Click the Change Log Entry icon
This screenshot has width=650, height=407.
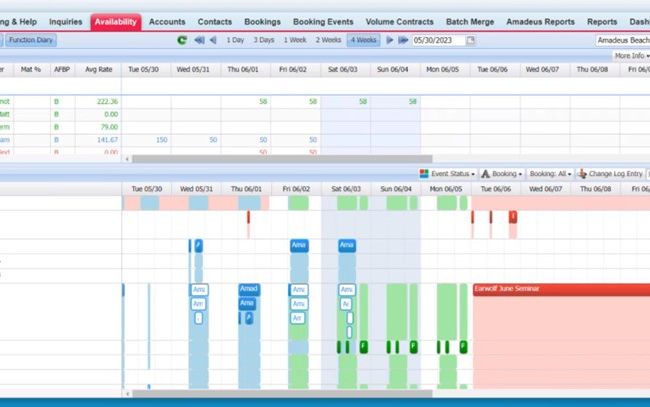tap(582, 174)
